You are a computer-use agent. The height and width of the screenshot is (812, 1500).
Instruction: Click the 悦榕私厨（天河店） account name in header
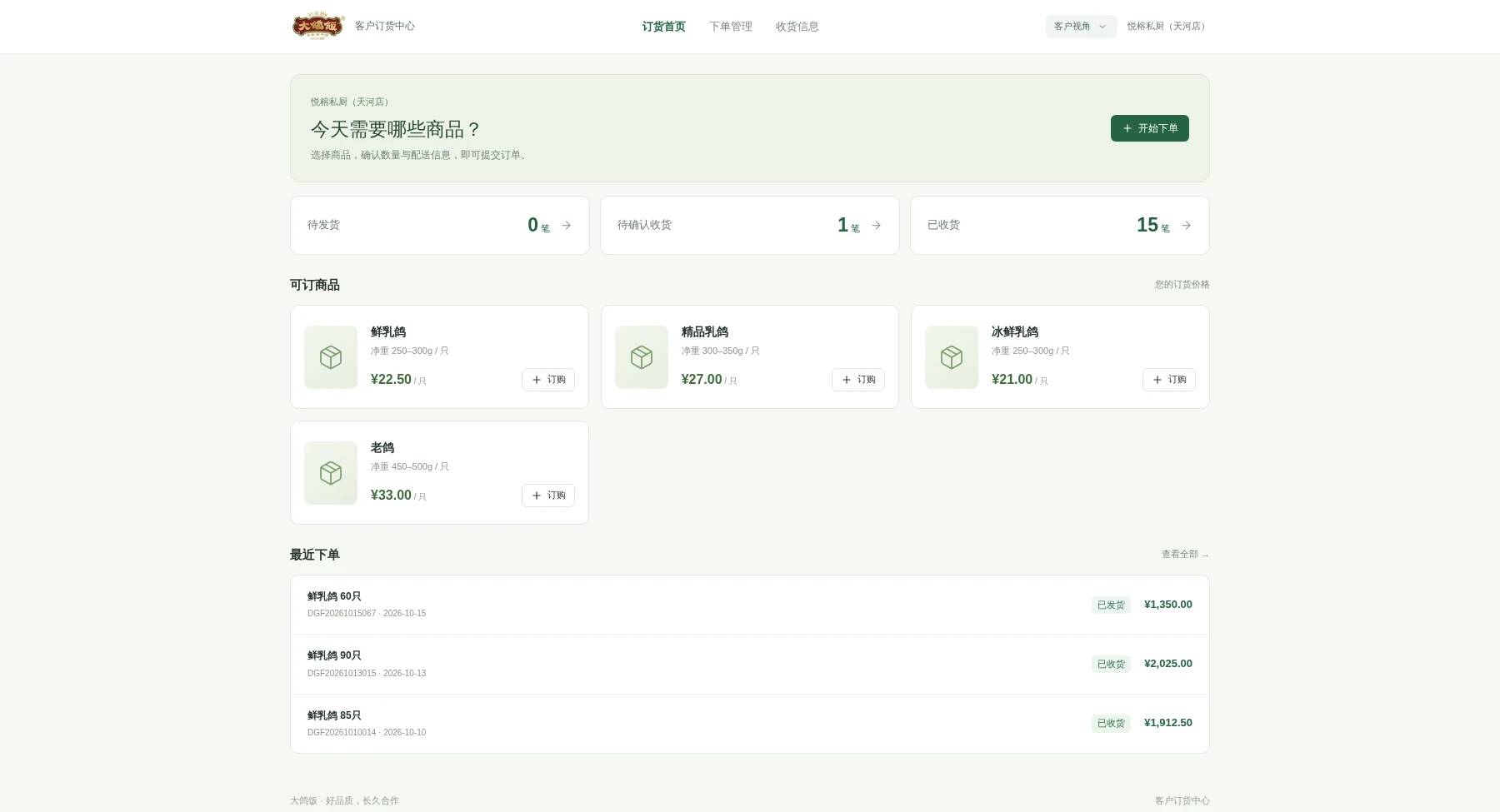coord(1168,27)
